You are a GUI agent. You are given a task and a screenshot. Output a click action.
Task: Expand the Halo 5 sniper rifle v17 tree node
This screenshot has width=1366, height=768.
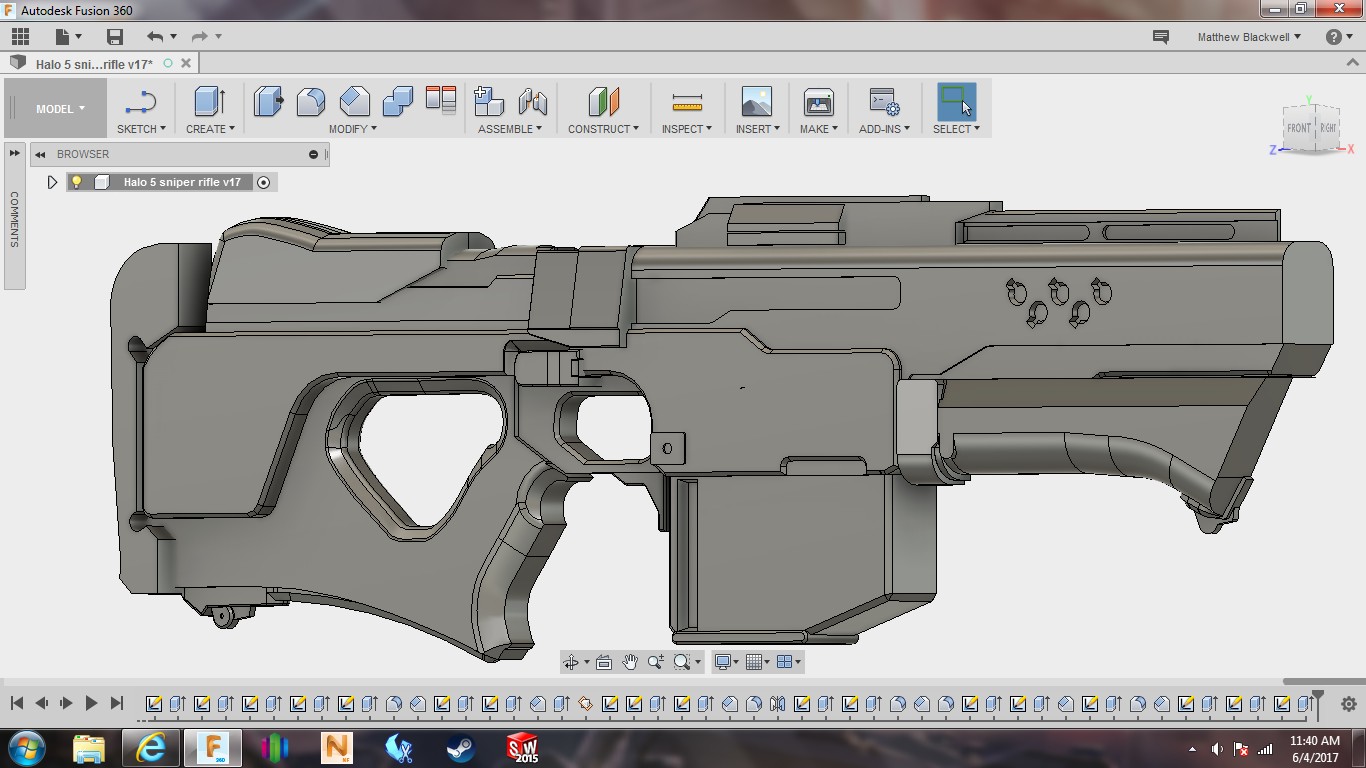point(53,182)
